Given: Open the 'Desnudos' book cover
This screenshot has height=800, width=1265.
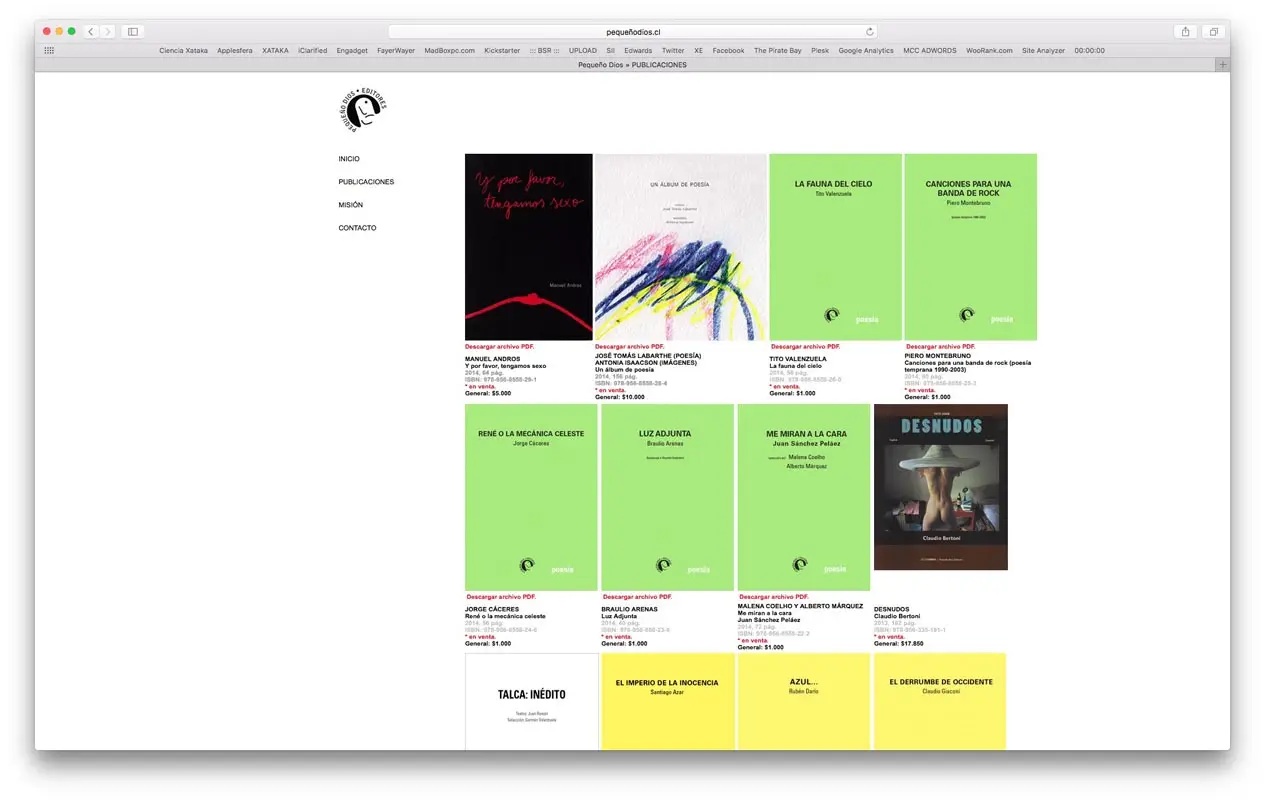Looking at the screenshot, I should [x=941, y=487].
